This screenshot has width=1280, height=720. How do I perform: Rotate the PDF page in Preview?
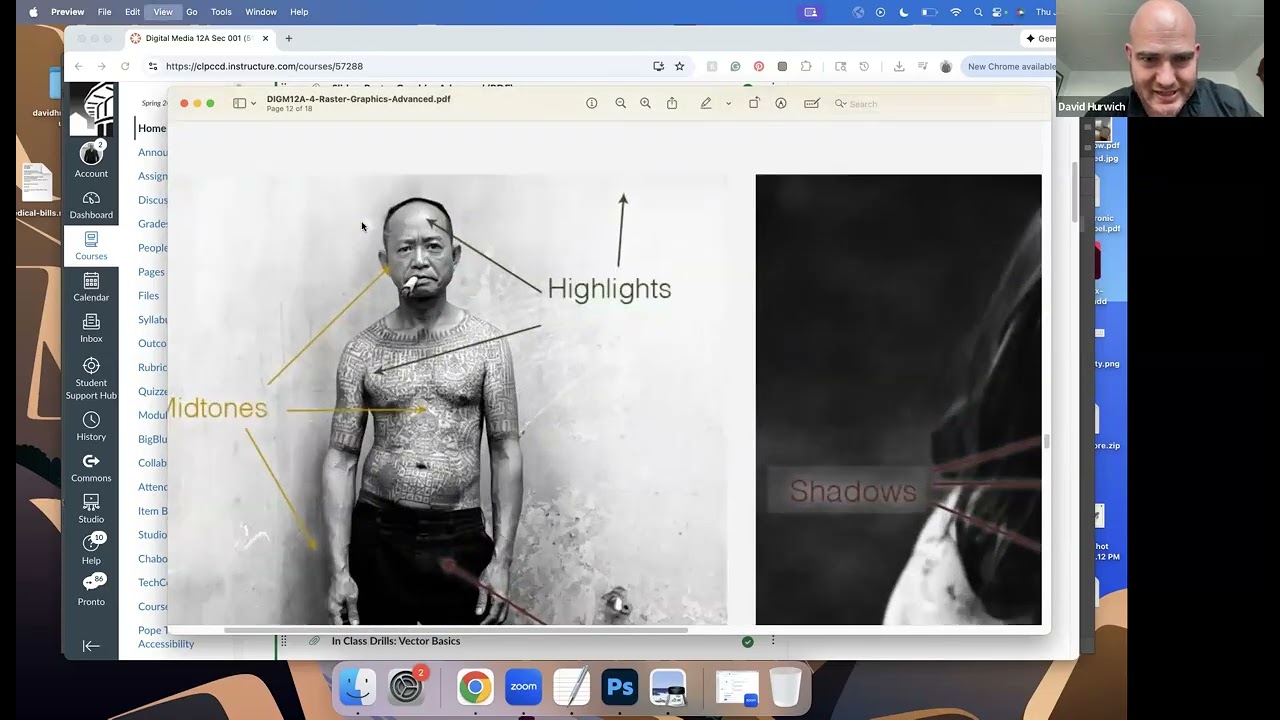[x=754, y=103]
